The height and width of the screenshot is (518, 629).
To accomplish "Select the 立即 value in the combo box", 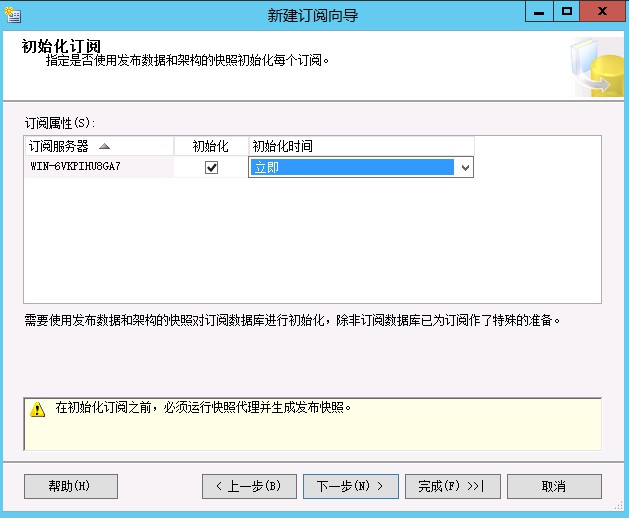I will coord(350,168).
